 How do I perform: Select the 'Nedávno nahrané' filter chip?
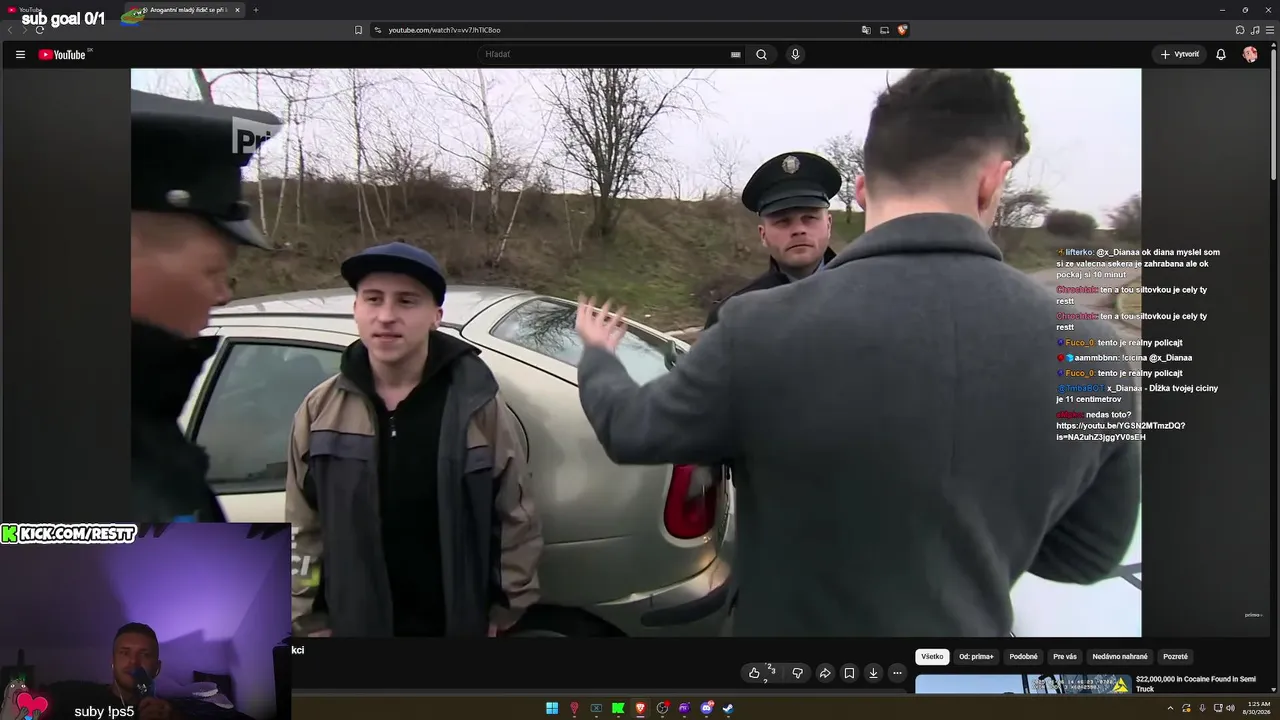point(1120,657)
